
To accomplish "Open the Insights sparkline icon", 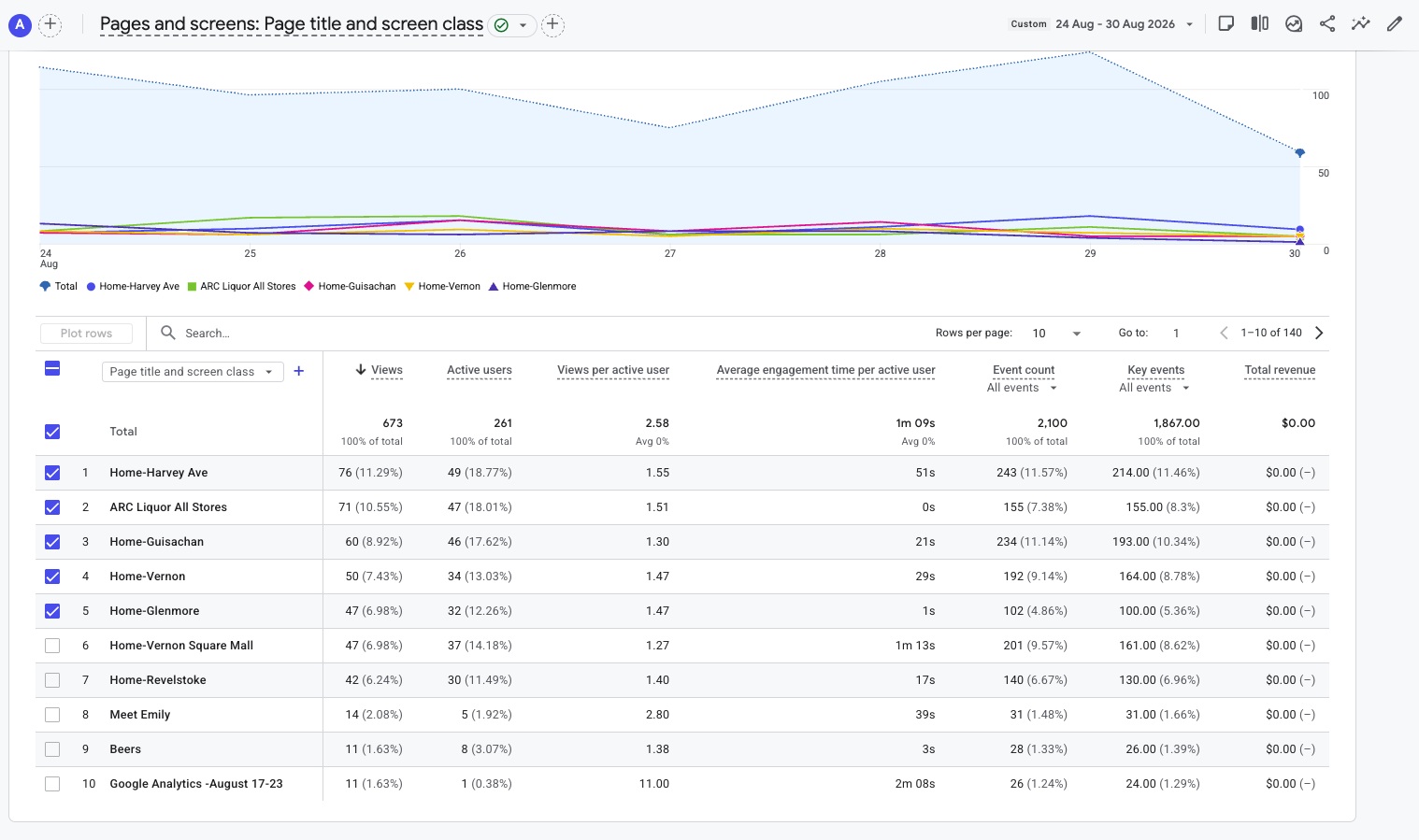I will (1361, 24).
